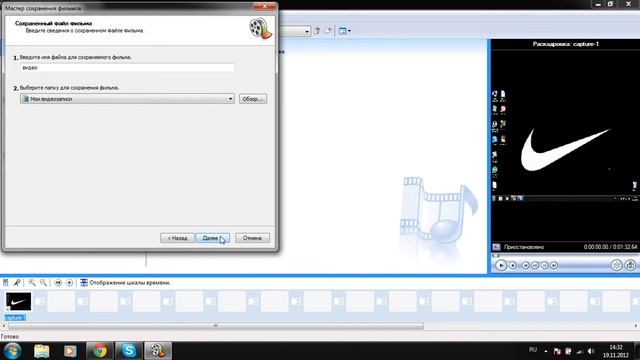640x360 pixels.
Task: Close the Save Movie Wizard dialog
Action: click(x=264, y=6)
